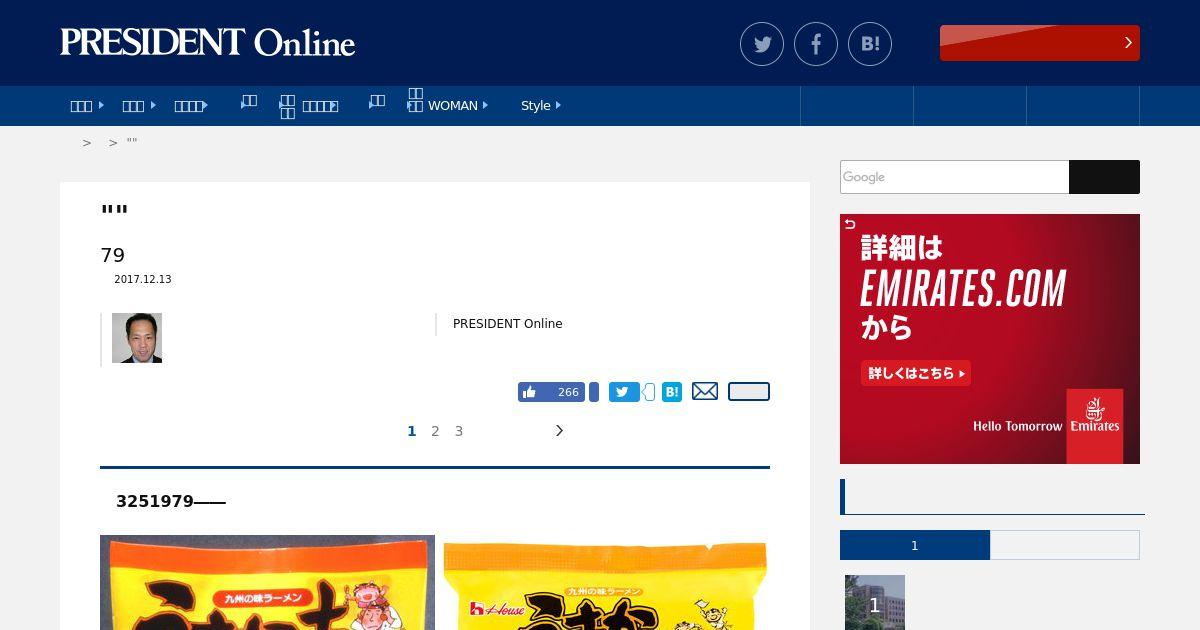This screenshot has width=1200, height=630.
Task: Open the PRESIDENT Online logo homepage link
Action: click(208, 43)
